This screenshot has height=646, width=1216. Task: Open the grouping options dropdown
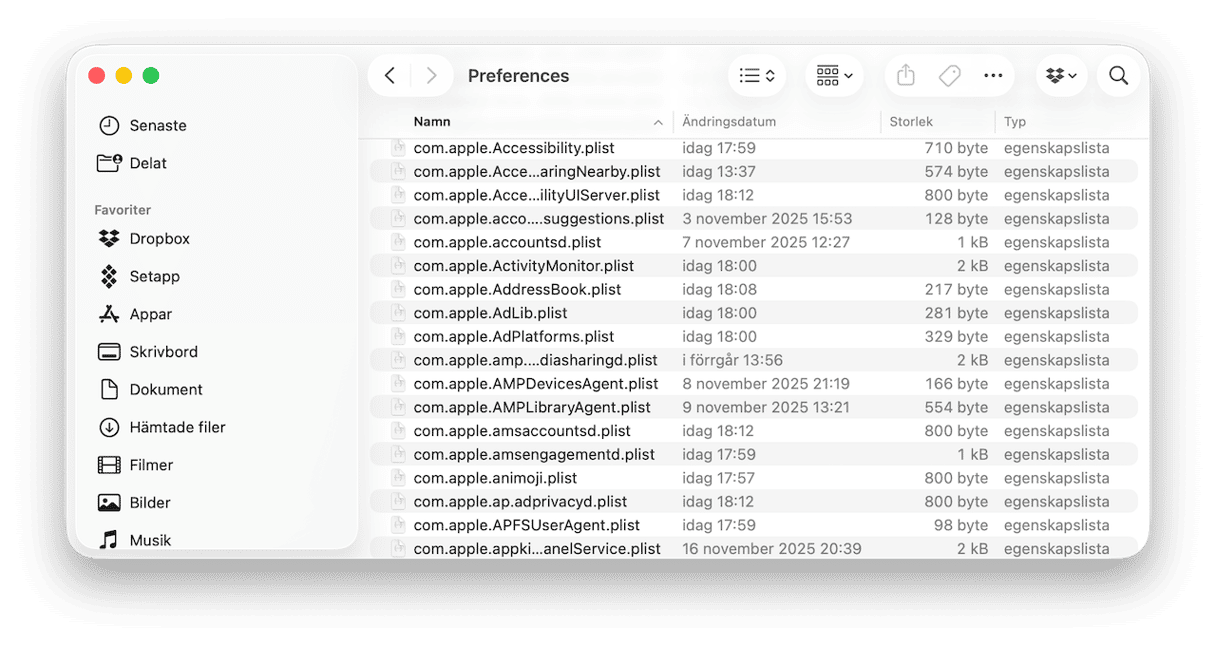click(x=834, y=76)
